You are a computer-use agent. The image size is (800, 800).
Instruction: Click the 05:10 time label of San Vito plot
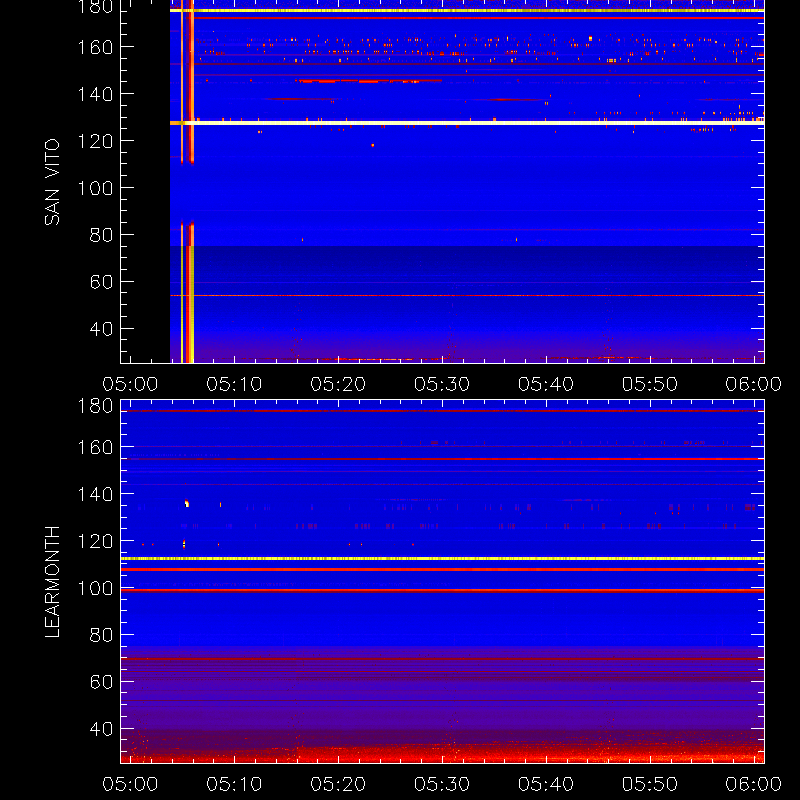click(x=234, y=384)
